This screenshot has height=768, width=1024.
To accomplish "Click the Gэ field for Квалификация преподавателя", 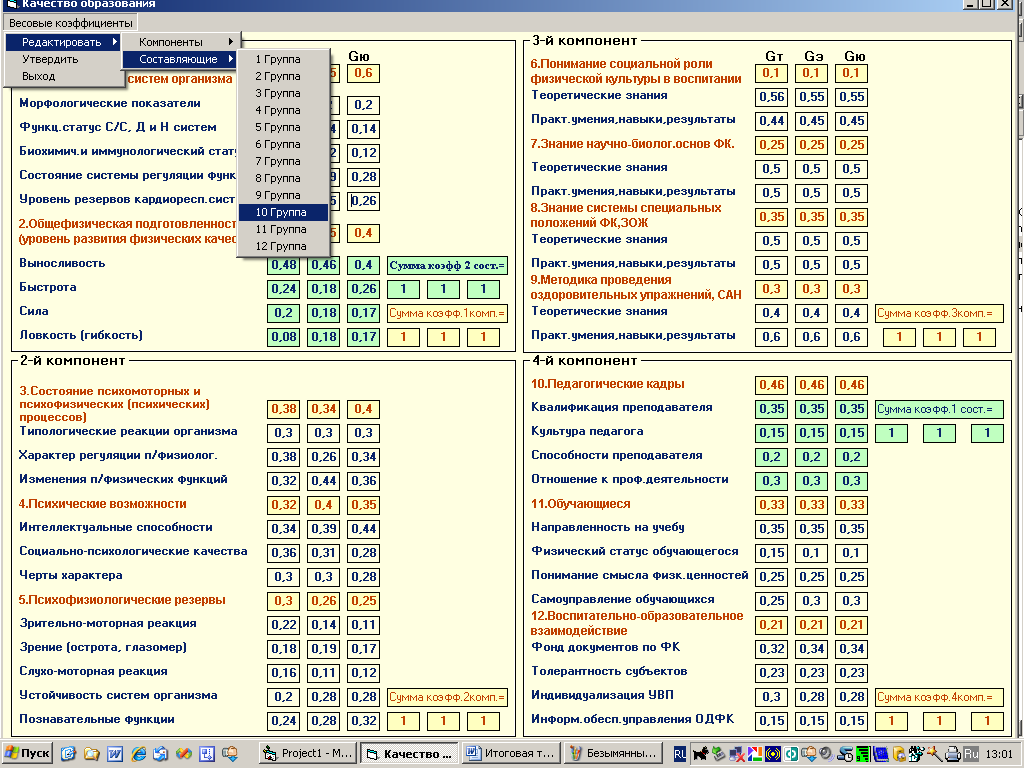I will 811,409.
